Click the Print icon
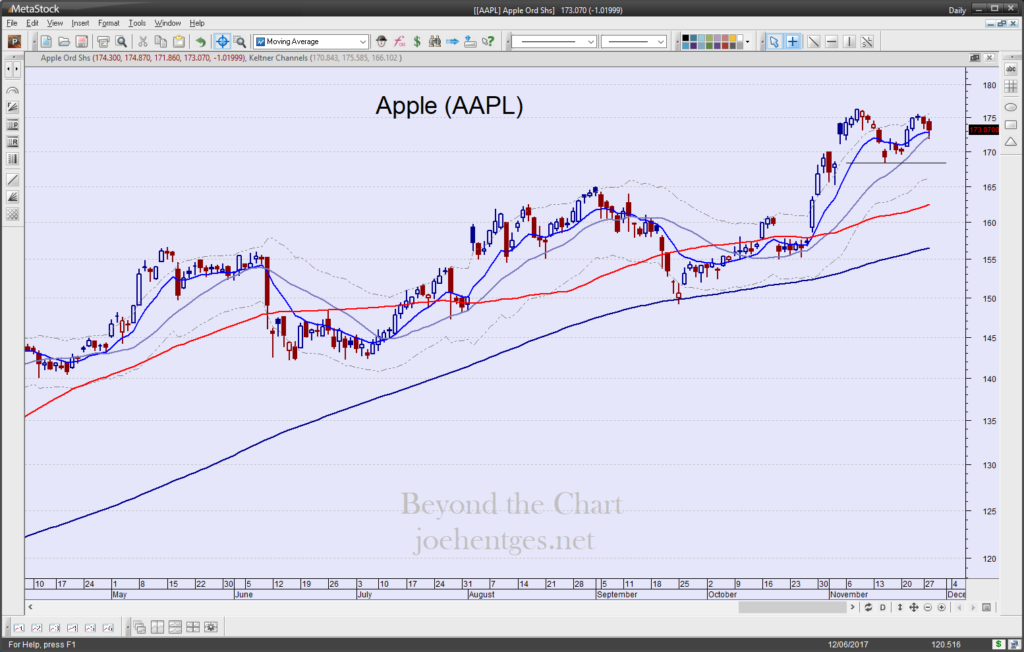This screenshot has width=1024, height=652. (x=103, y=42)
